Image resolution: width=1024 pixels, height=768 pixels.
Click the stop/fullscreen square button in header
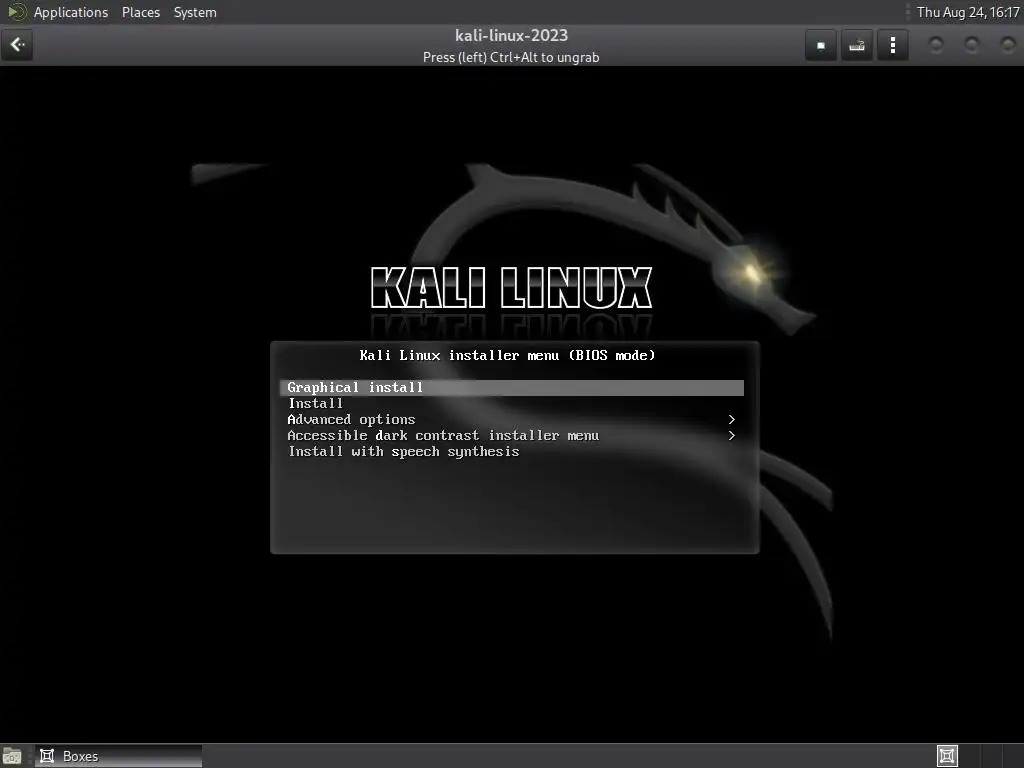[821, 45]
